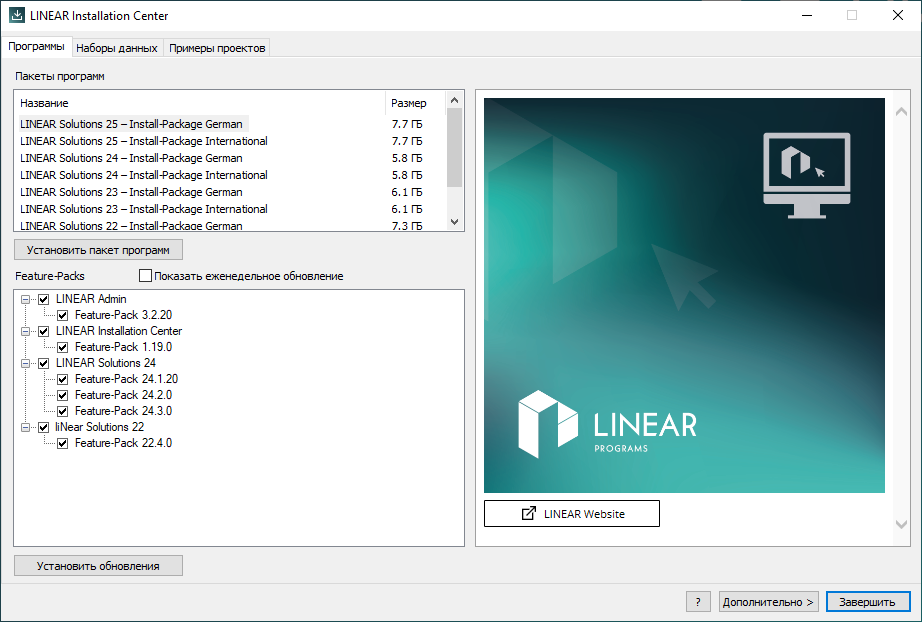This screenshot has height=622, width=922.
Task: Click the package list scroll-up arrow
Action: tap(454, 100)
